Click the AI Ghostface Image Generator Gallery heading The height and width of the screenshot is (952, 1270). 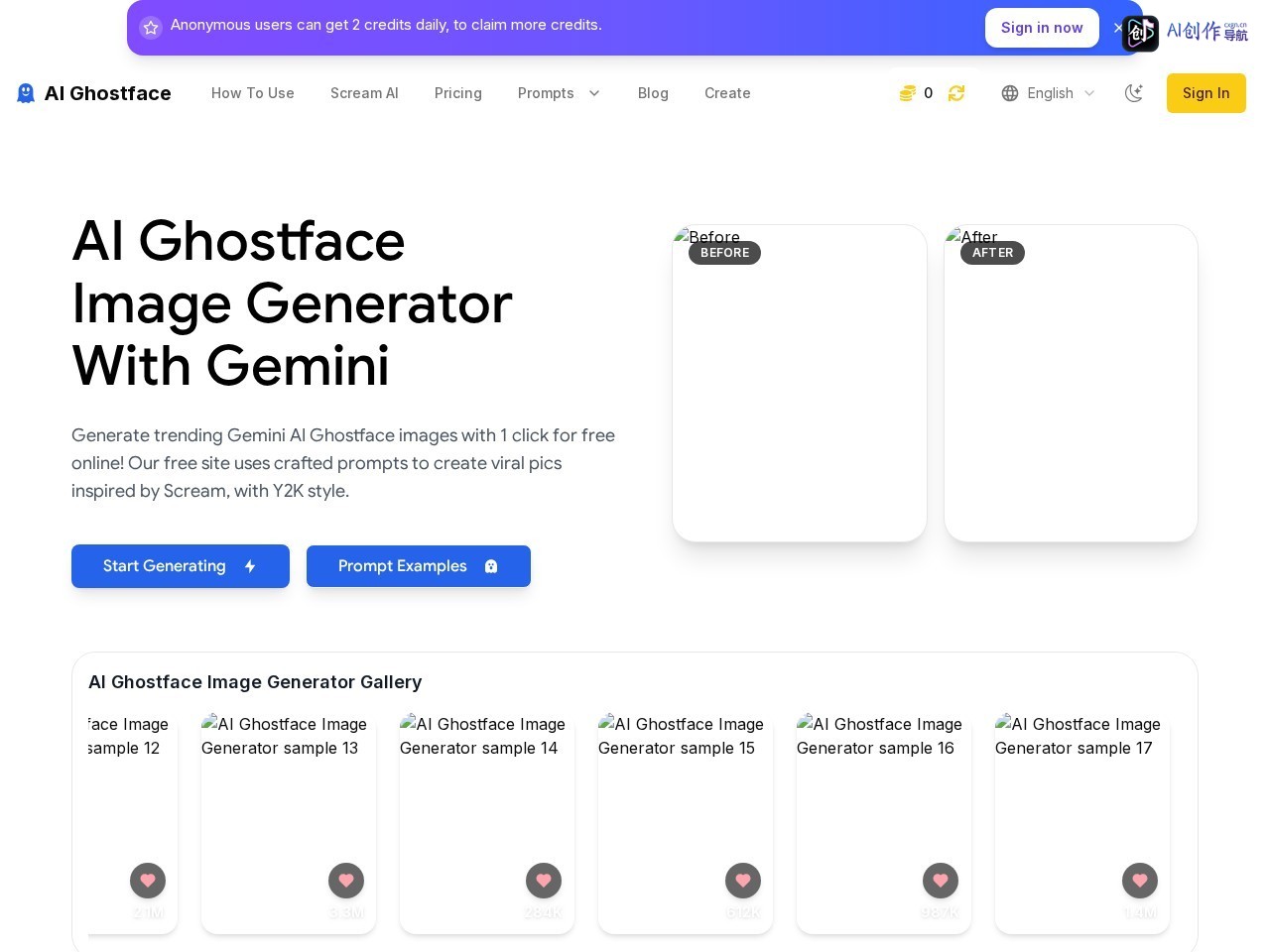click(x=255, y=682)
